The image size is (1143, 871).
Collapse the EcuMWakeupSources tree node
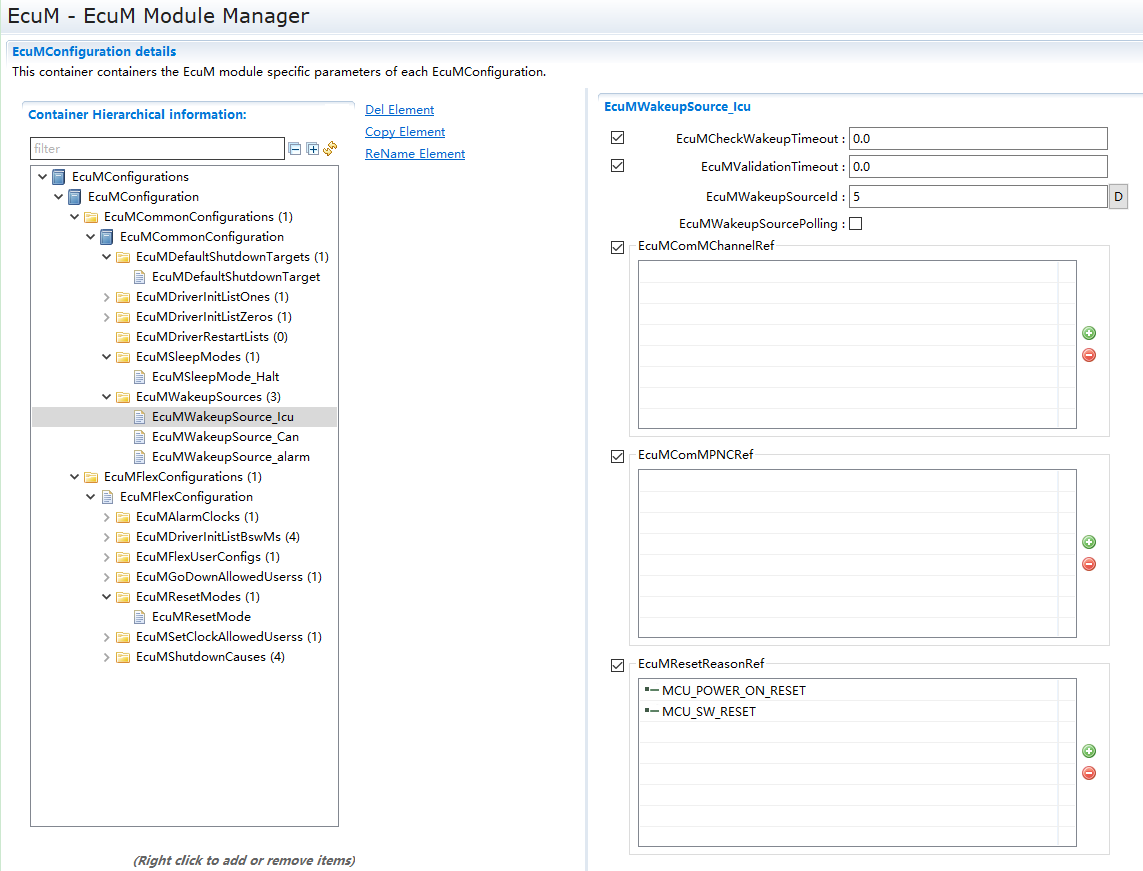pyautogui.click(x=107, y=397)
